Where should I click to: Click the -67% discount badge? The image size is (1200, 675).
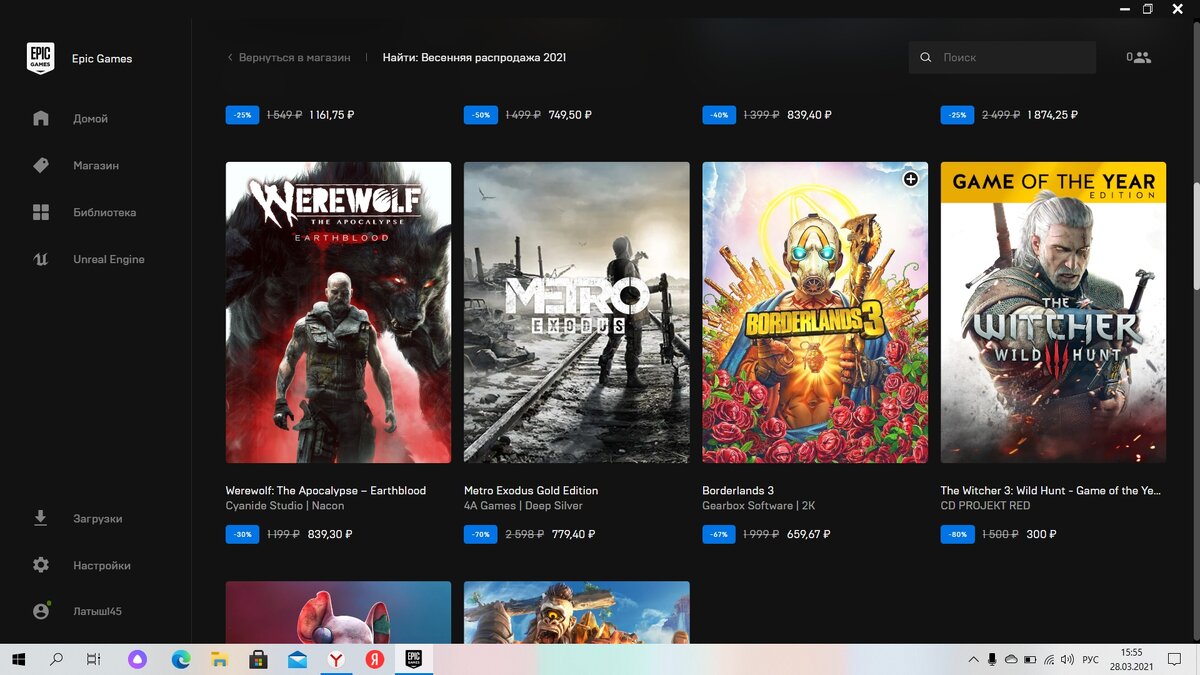(x=720, y=535)
